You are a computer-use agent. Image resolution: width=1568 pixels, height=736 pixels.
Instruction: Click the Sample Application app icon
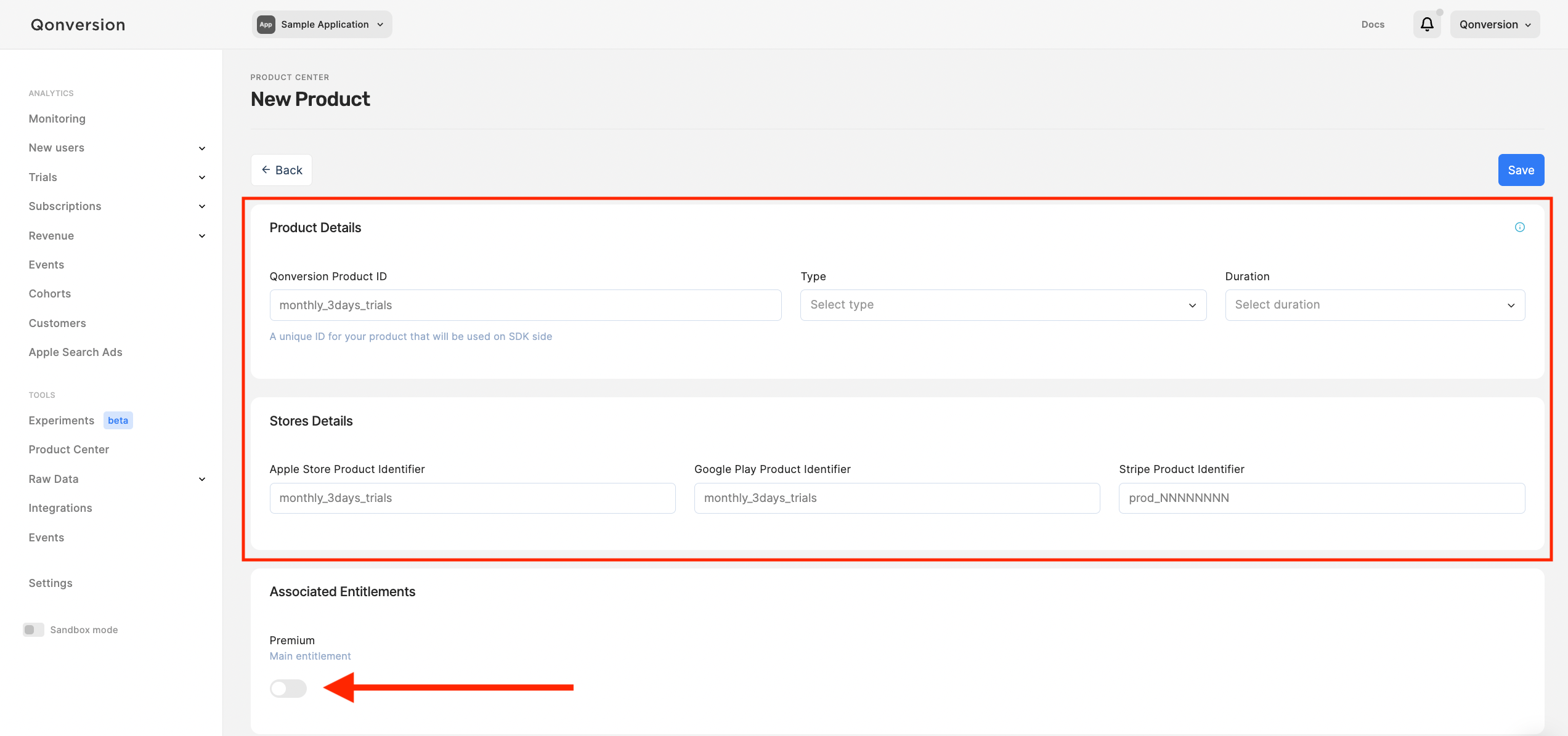click(x=266, y=25)
